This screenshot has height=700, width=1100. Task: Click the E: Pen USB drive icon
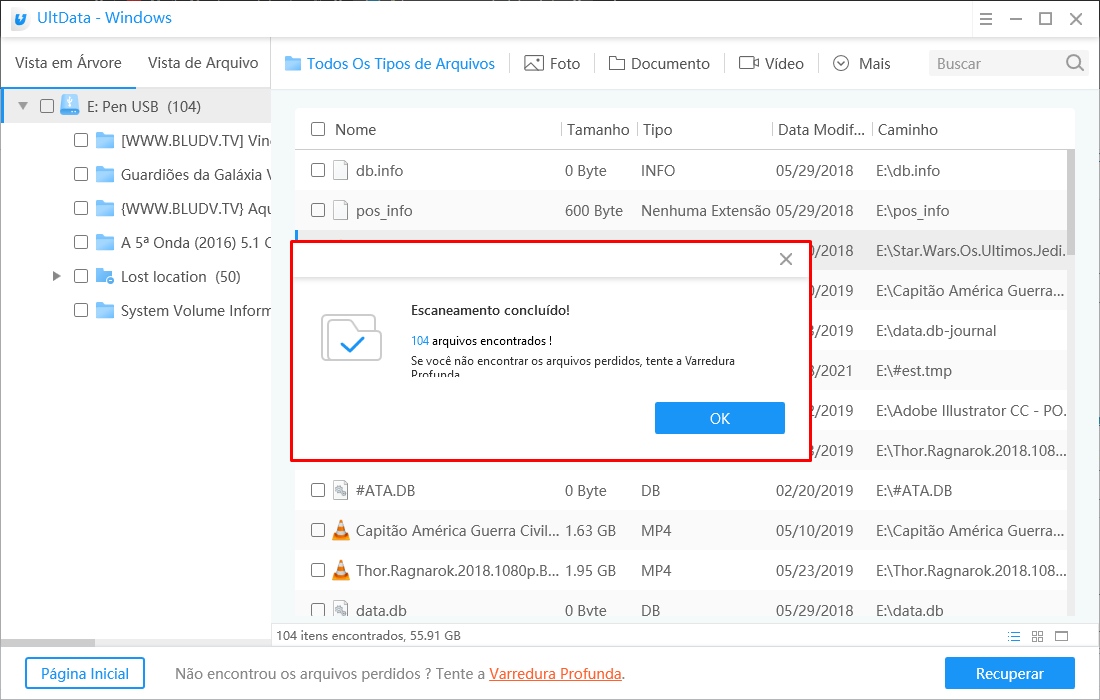click(x=69, y=105)
